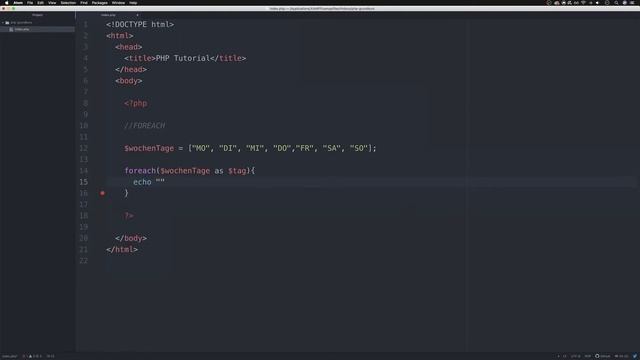Click line number 15 in the gutter
Screen dimensions: 640x360
pos(84,182)
